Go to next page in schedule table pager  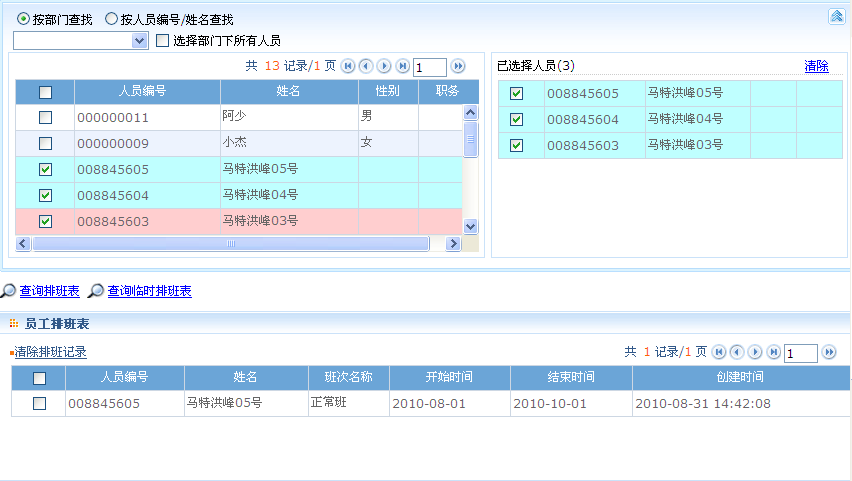(755, 352)
